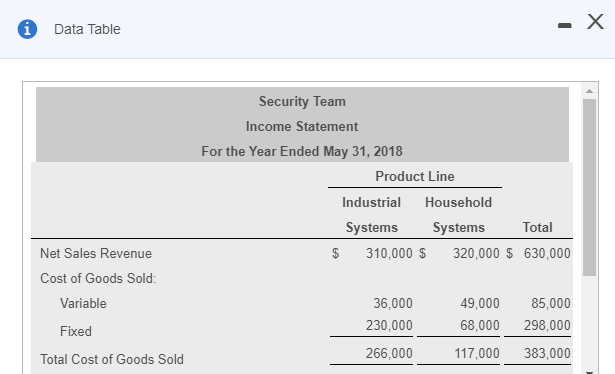Click the 'Total Cost of Goods Sold' label
615x374 pixels.
point(112,359)
